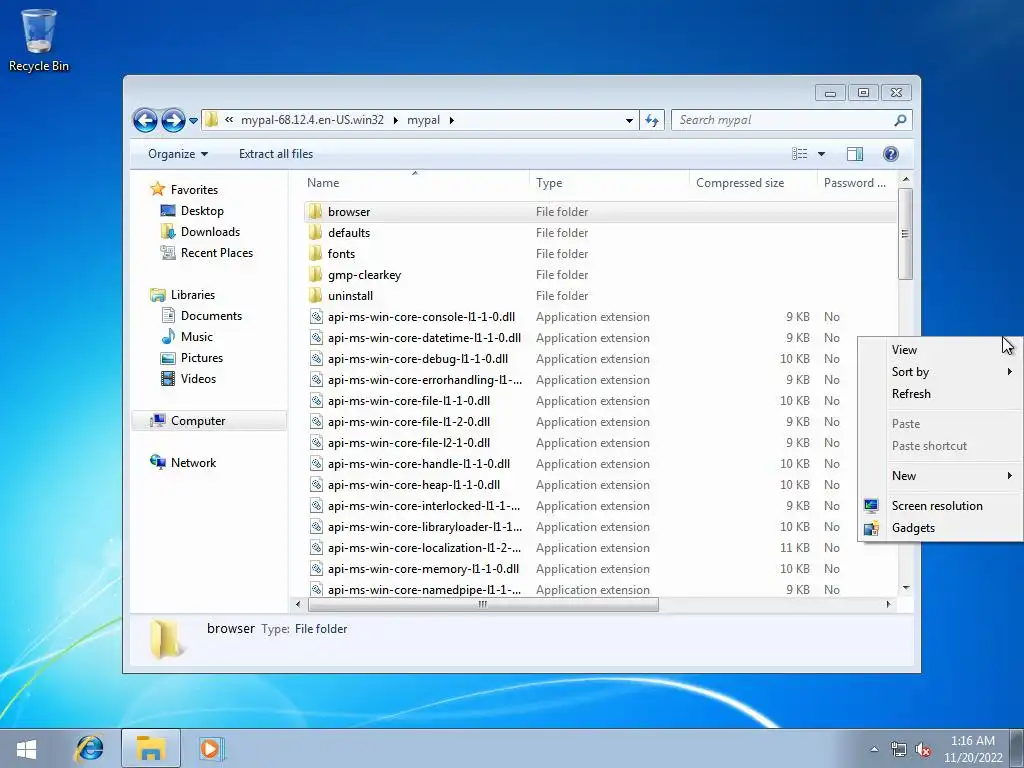The width and height of the screenshot is (1024, 768).
Task: Open Sort by submenu in context menu
Action: pos(940,372)
